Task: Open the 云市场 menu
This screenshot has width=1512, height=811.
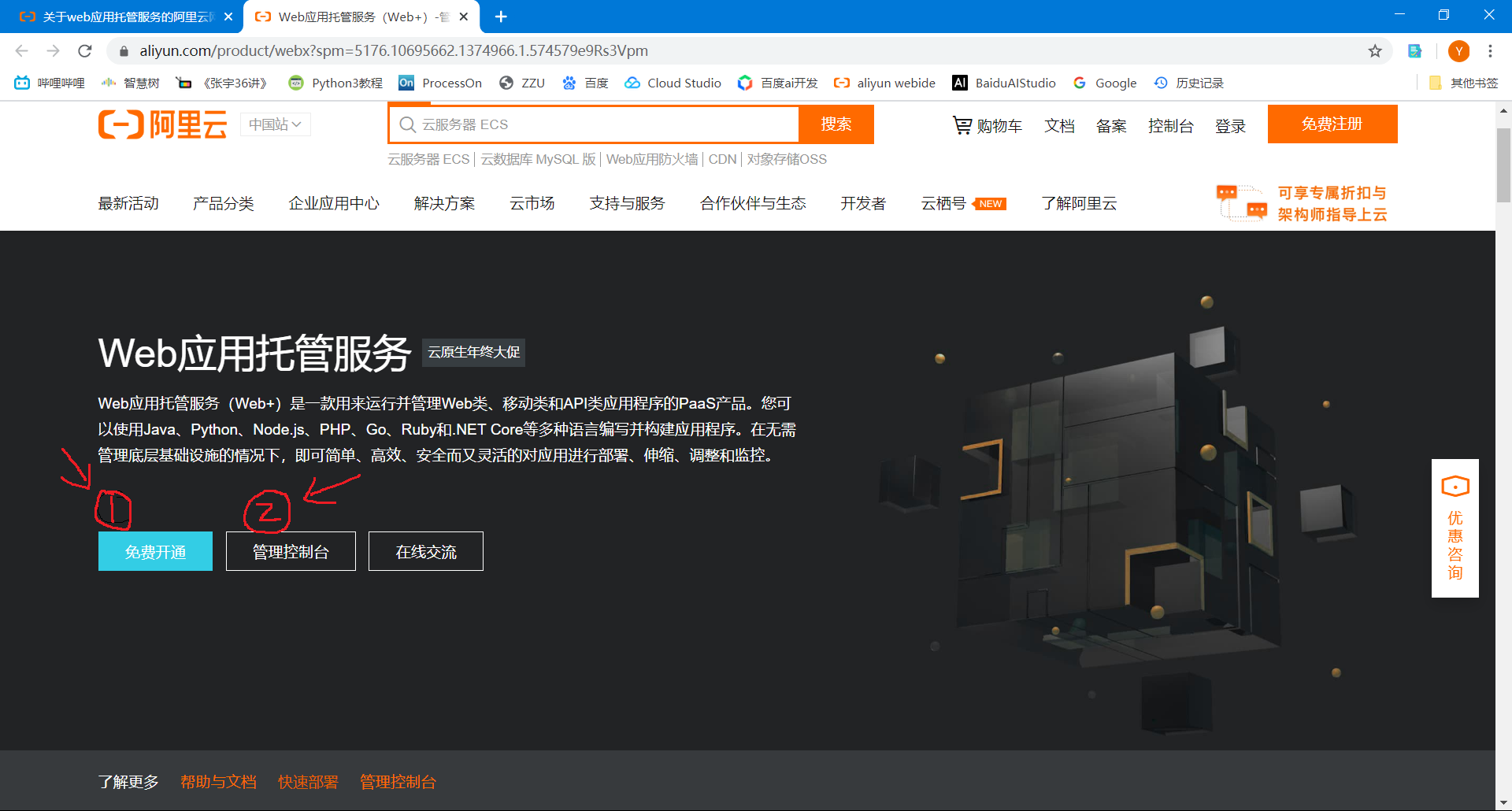Action: click(x=532, y=203)
